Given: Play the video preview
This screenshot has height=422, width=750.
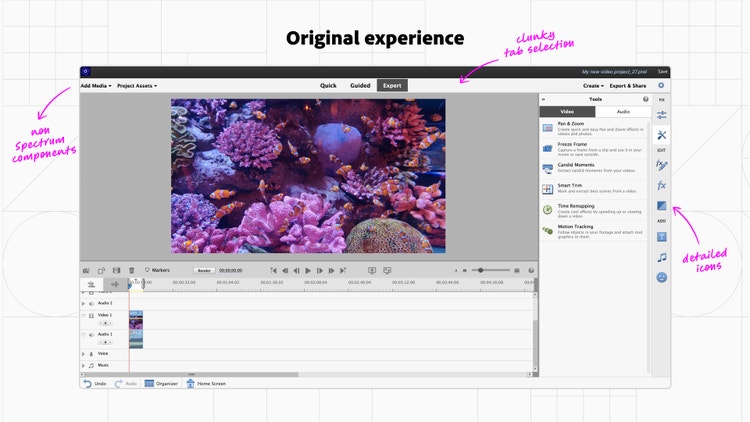Looking at the screenshot, I should point(308,270).
